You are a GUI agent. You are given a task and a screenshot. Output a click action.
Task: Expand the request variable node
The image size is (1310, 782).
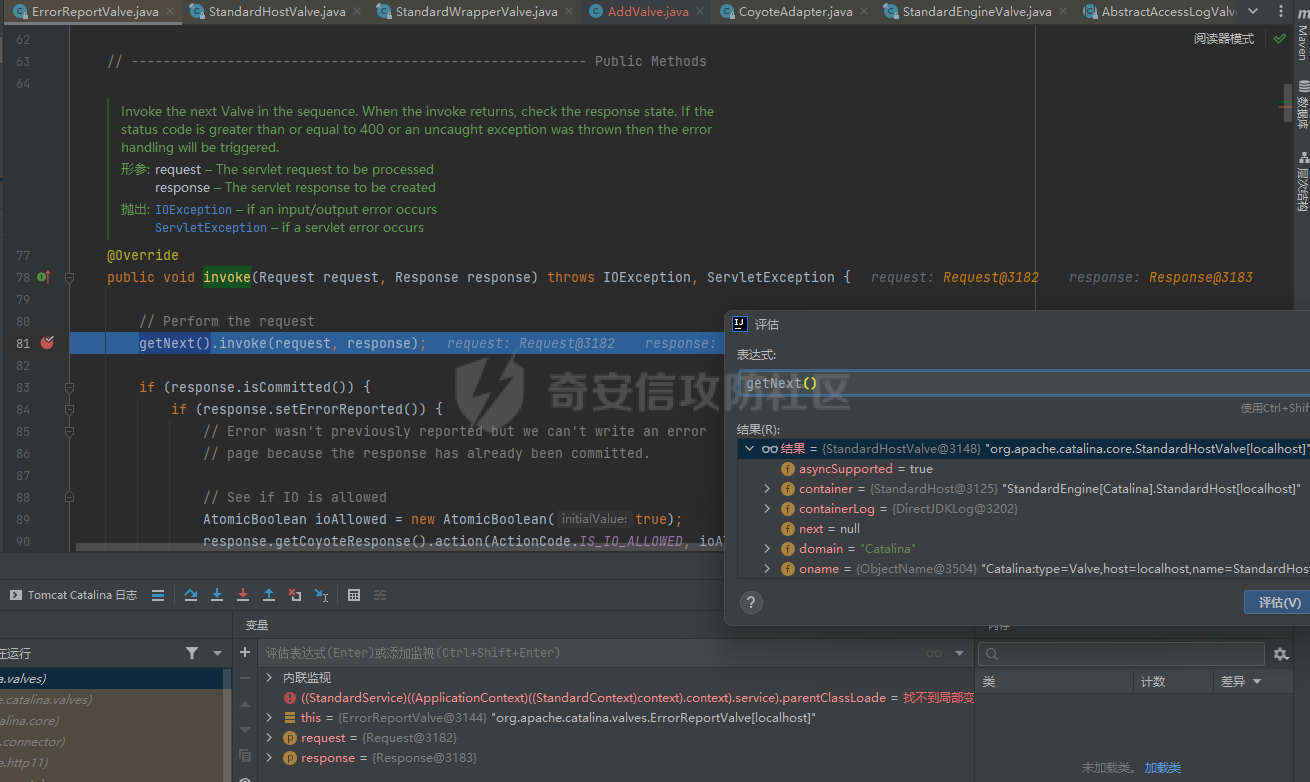(x=269, y=738)
